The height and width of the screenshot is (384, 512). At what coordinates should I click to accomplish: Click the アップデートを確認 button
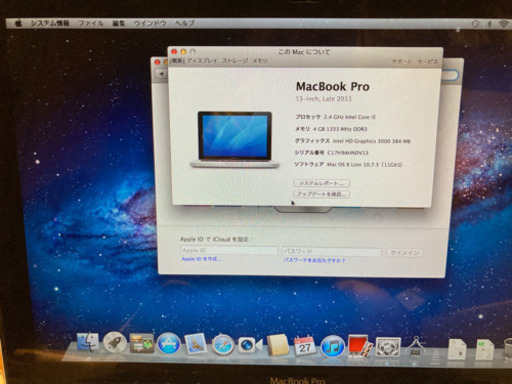click(322, 194)
